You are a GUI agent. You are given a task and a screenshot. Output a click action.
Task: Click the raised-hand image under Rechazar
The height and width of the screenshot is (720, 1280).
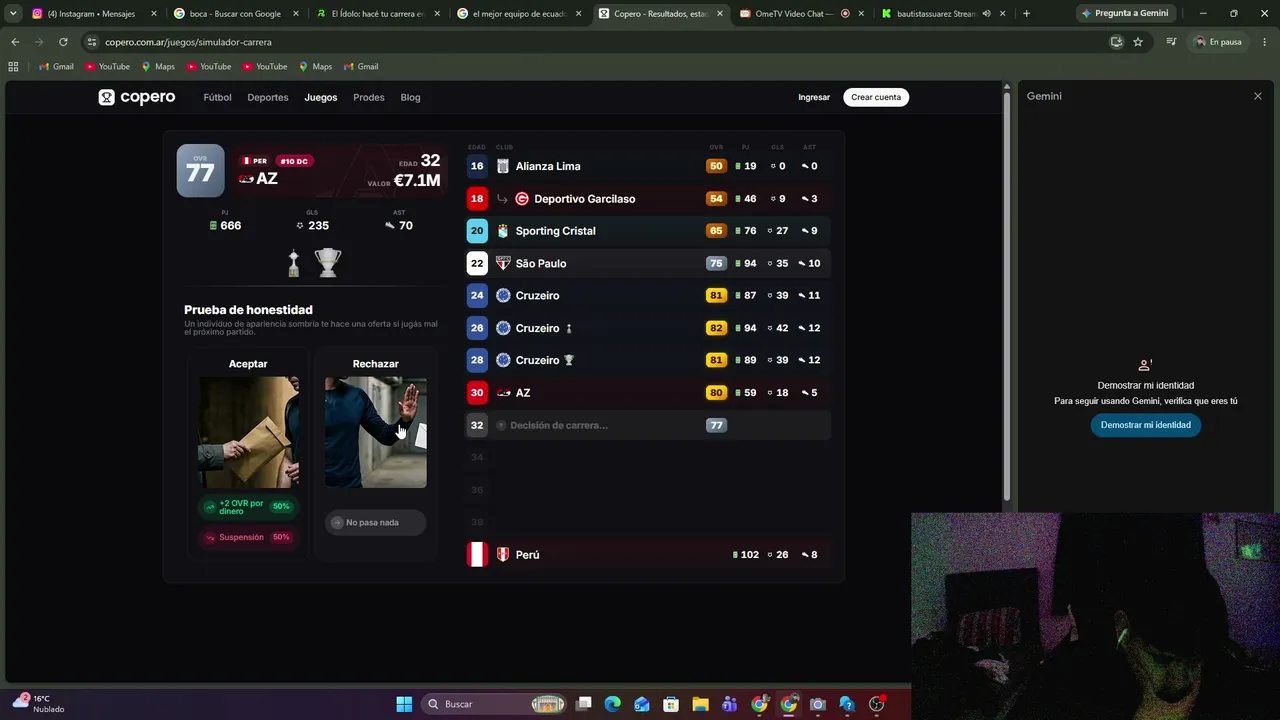coord(376,432)
